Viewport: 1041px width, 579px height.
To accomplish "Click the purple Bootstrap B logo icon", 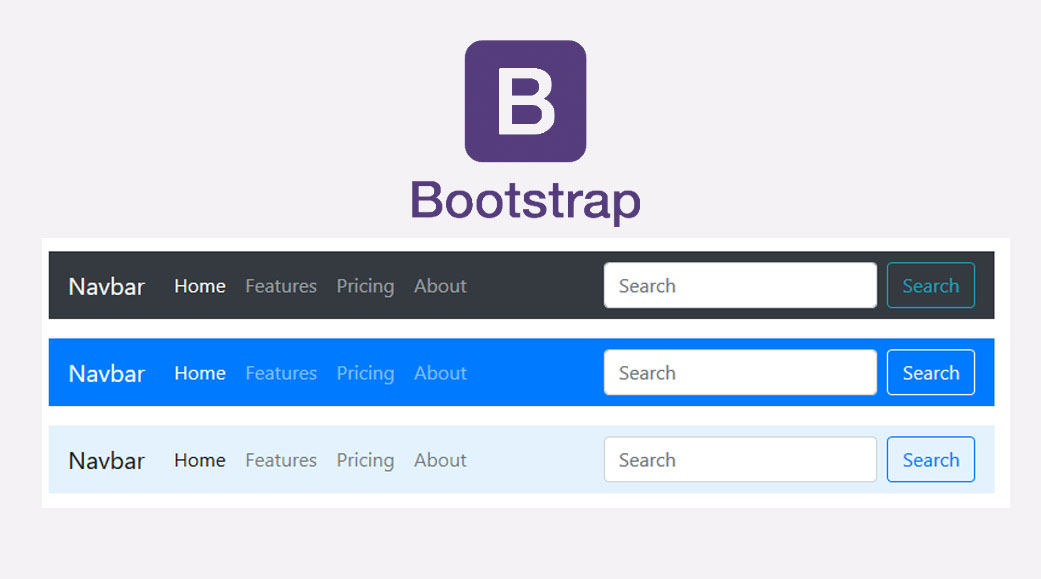I will pyautogui.click(x=525, y=101).
